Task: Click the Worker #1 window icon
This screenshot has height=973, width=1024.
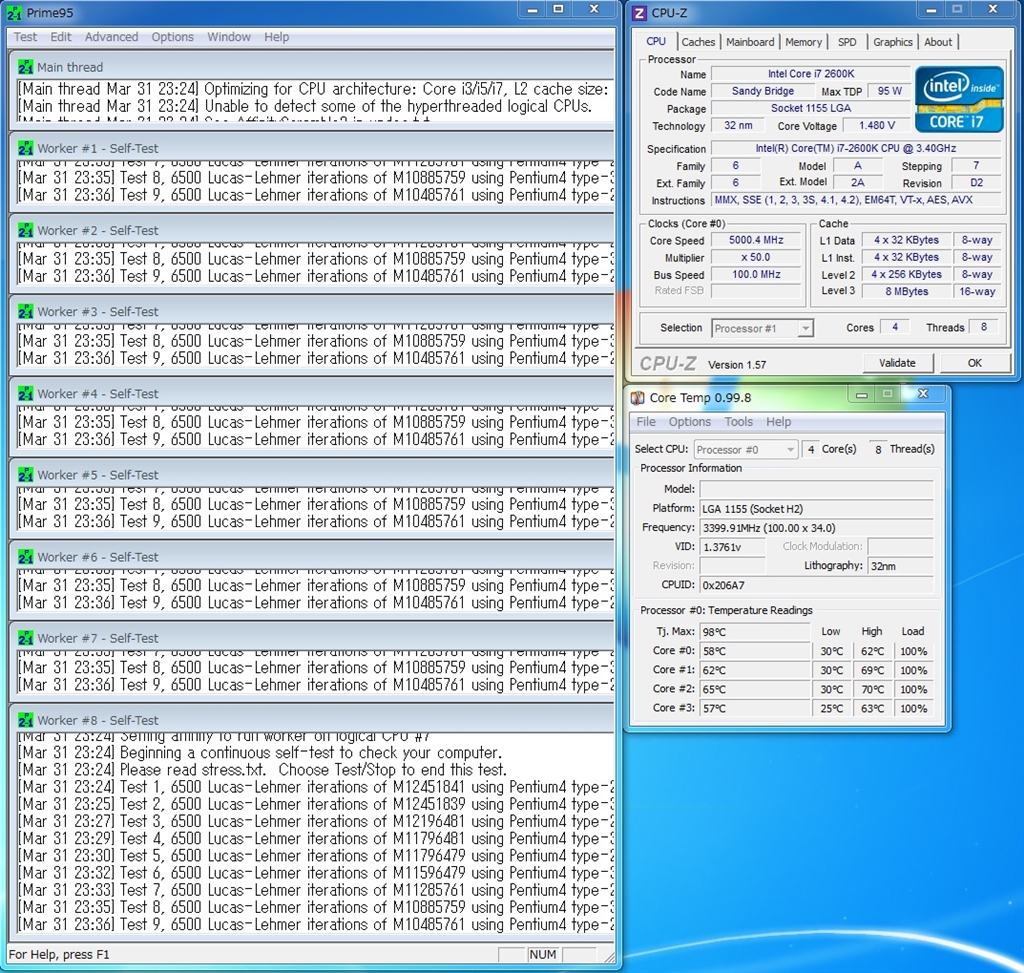Action: tap(25, 148)
